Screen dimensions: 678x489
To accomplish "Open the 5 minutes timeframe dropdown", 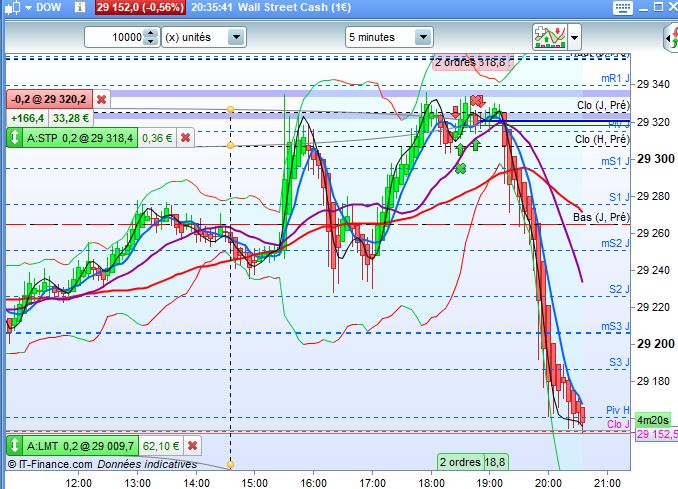I will pyautogui.click(x=389, y=37).
